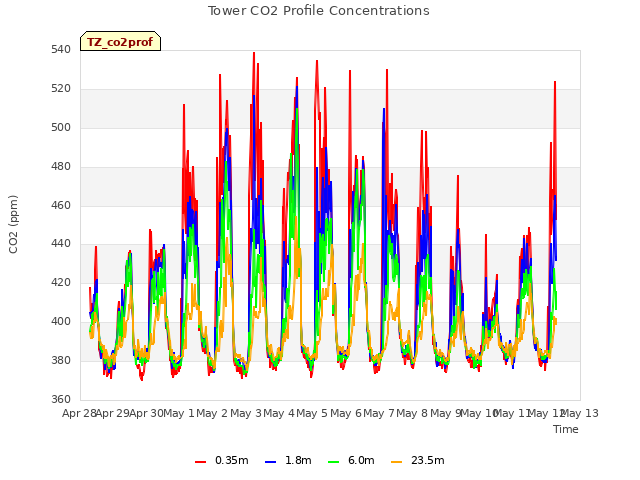Click the 420 y-axis tick label

click(x=61, y=282)
